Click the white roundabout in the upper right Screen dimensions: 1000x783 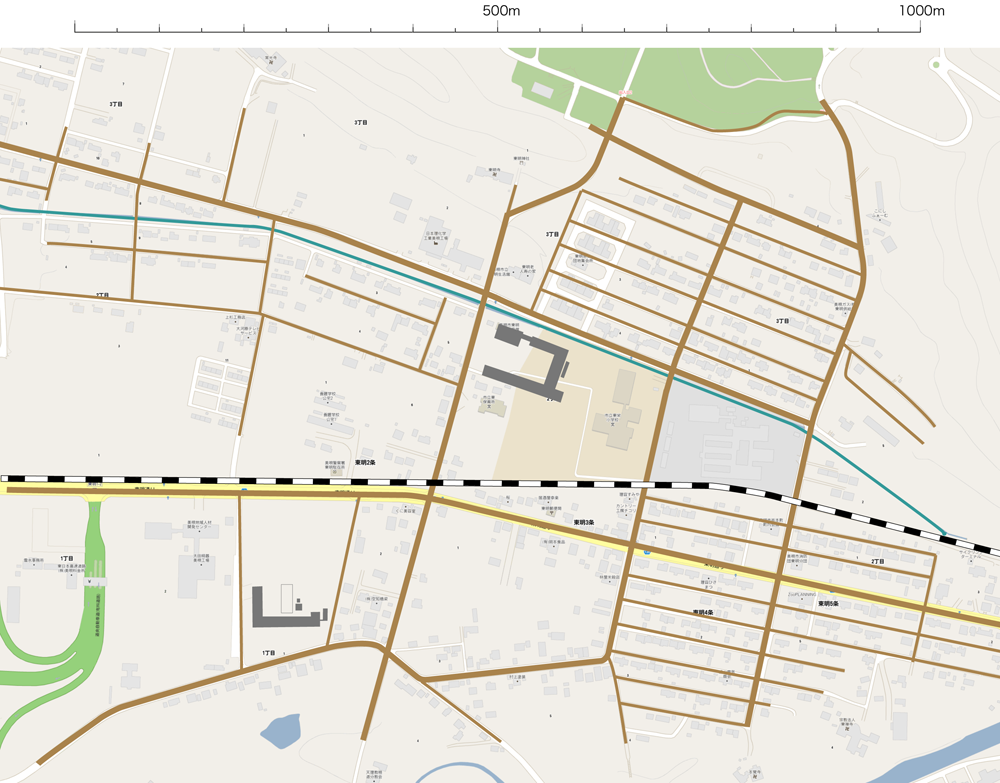(x=935, y=65)
